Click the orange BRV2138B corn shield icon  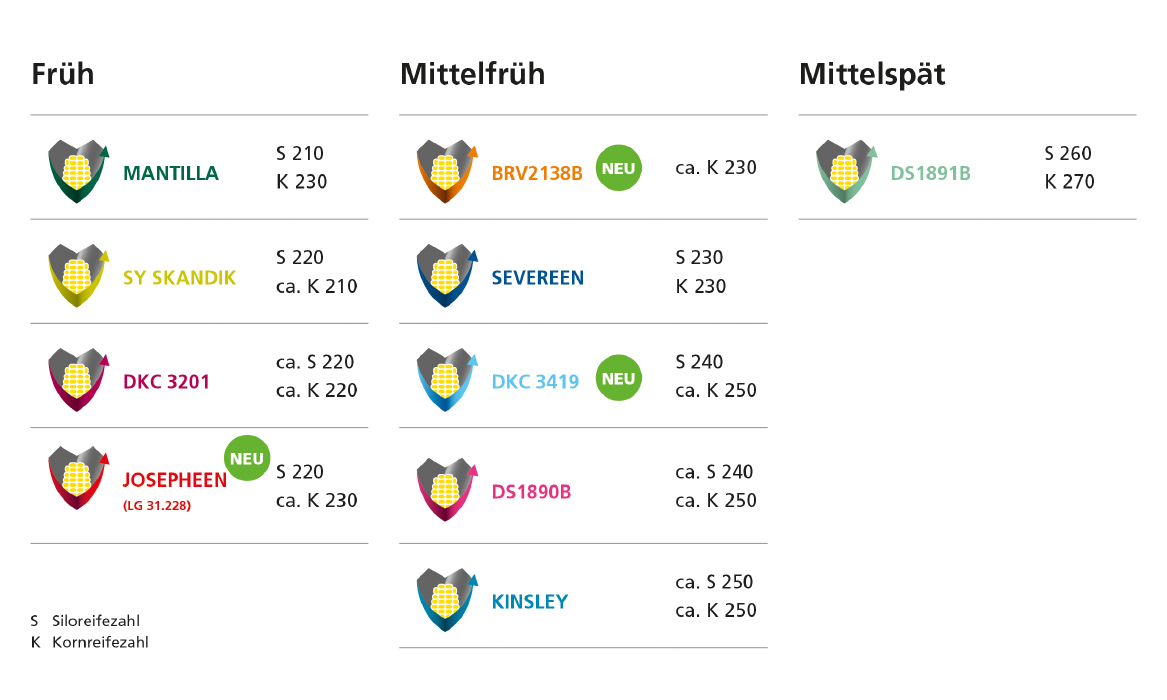pos(447,171)
